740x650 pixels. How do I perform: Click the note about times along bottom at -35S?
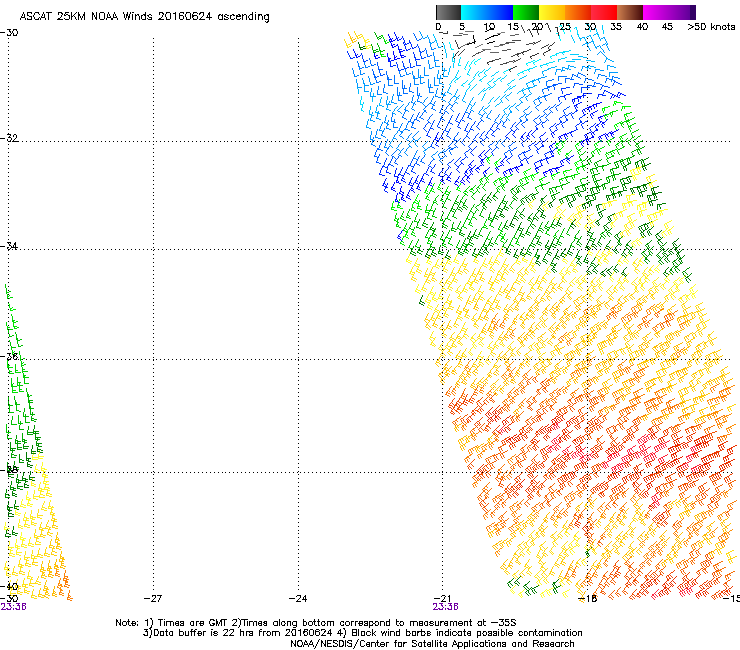[x=374, y=623]
